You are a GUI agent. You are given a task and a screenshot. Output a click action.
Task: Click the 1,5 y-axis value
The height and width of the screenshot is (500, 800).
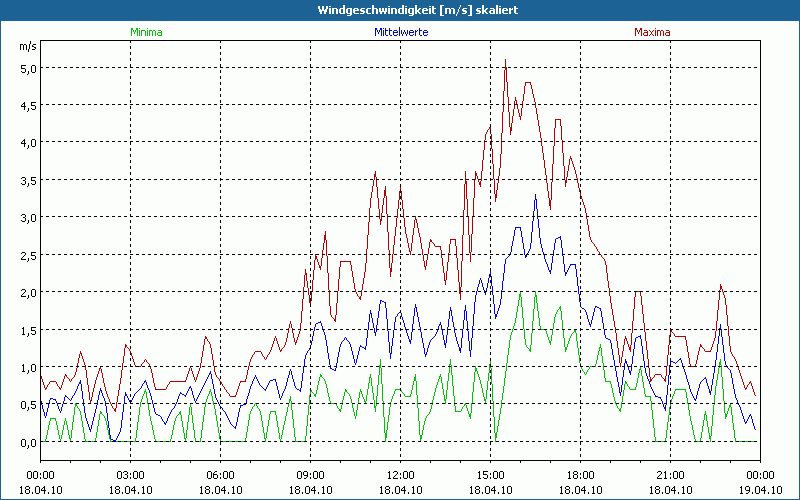28,331
